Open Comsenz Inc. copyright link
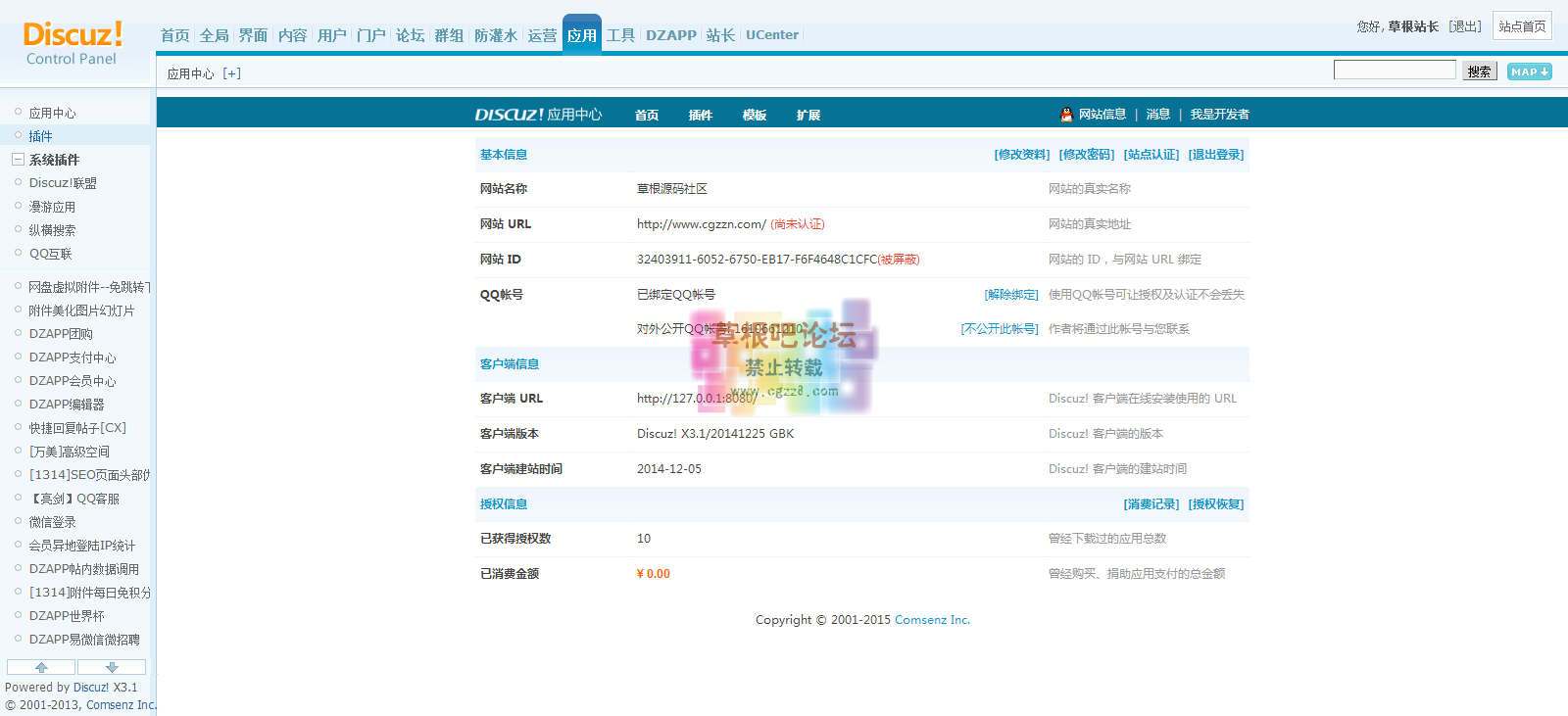This screenshot has width=1568, height=716. click(932, 620)
